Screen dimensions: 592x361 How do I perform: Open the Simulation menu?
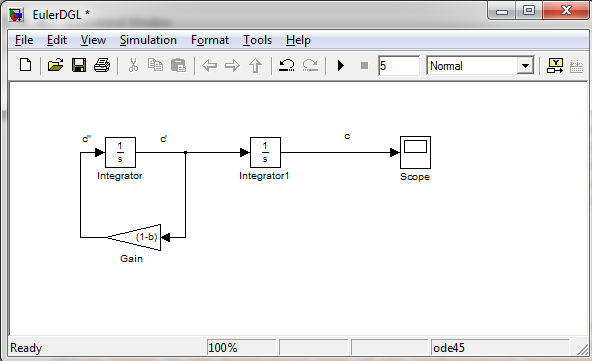point(148,40)
